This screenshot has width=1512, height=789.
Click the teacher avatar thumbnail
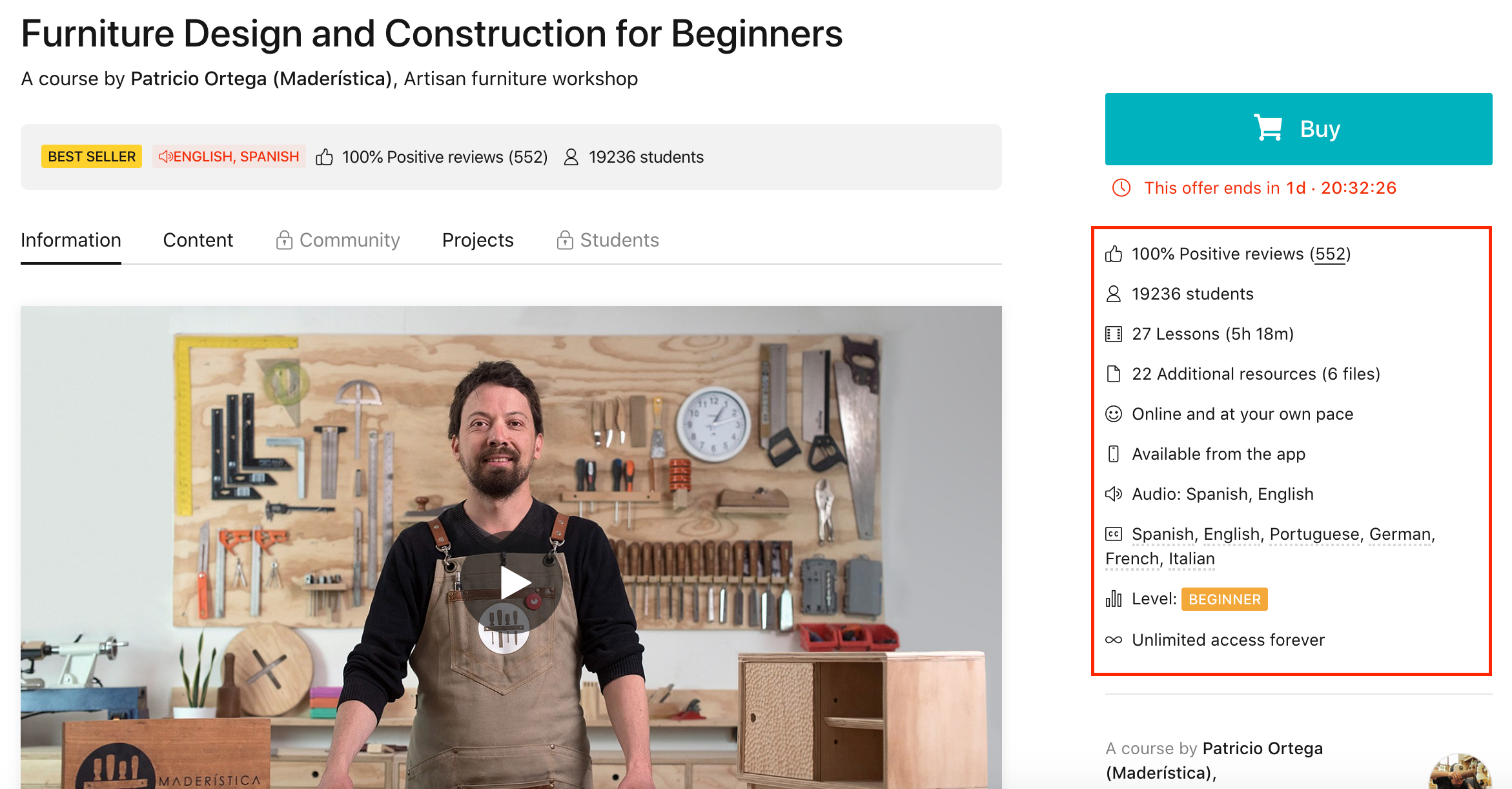(1460, 772)
